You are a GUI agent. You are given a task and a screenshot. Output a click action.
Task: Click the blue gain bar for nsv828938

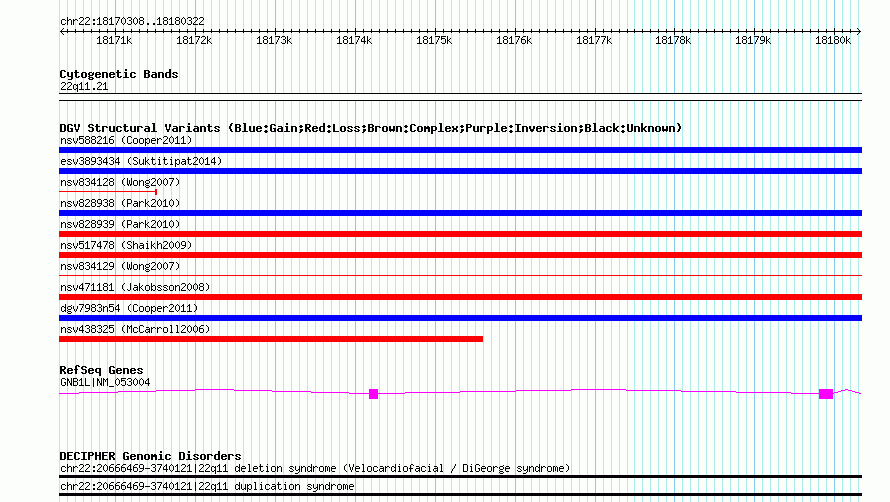[460, 213]
